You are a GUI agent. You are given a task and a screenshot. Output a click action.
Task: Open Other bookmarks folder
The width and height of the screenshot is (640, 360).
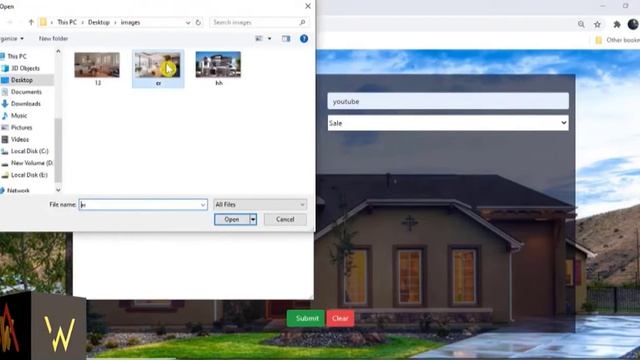pyautogui.click(x=618, y=40)
